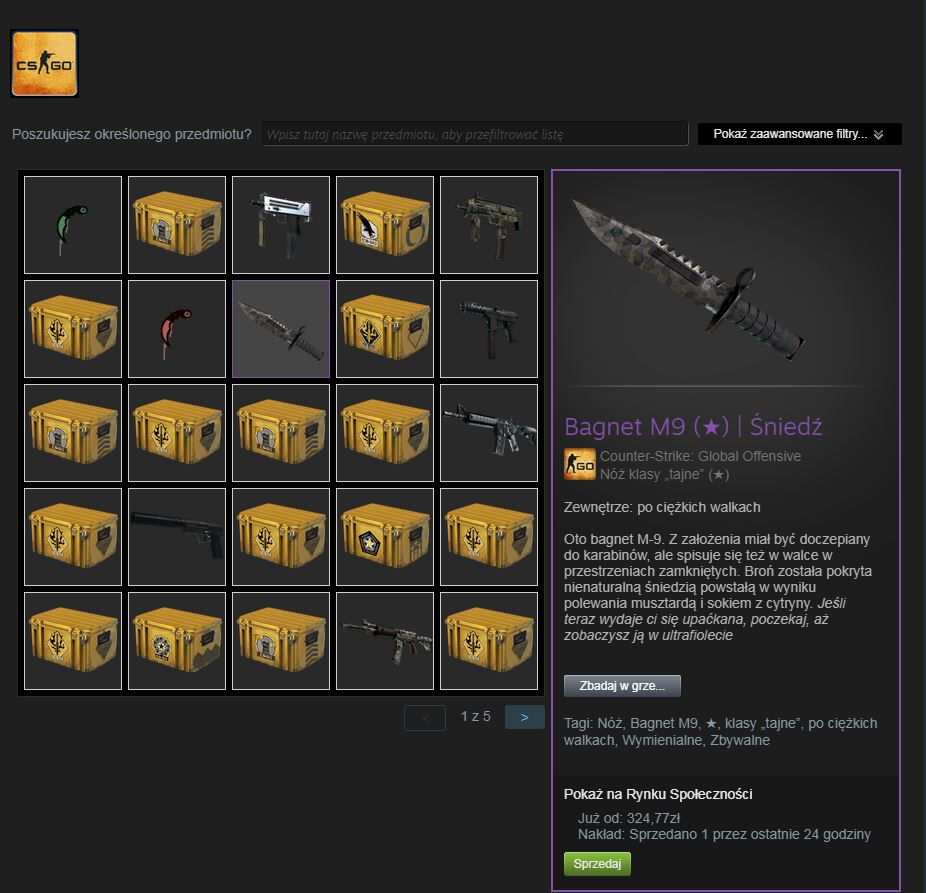Open Pokaż na Rynku Społeczności link
This screenshot has height=893, width=926.
(658, 794)
